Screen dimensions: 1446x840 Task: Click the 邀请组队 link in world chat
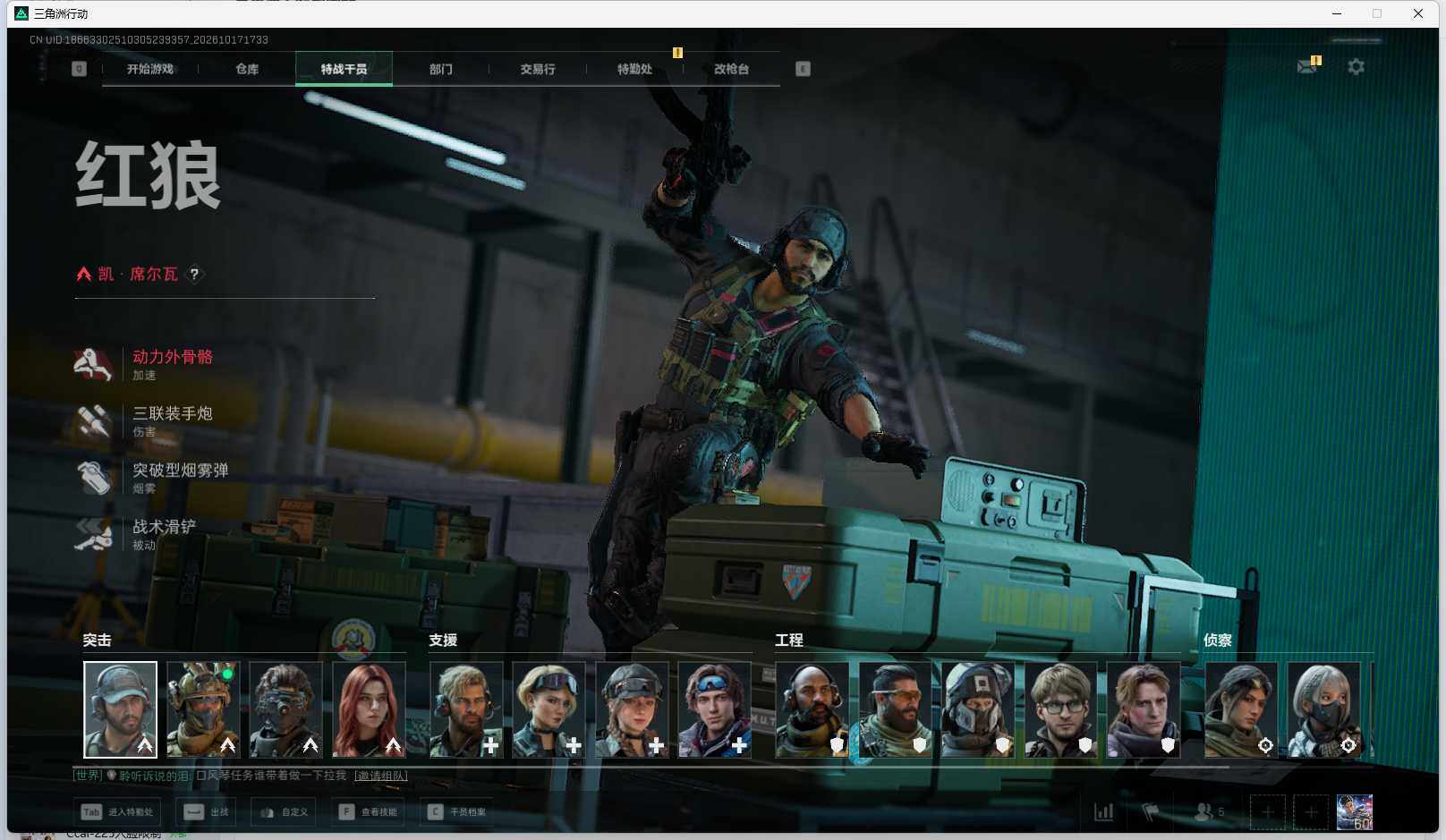(381, 776)
